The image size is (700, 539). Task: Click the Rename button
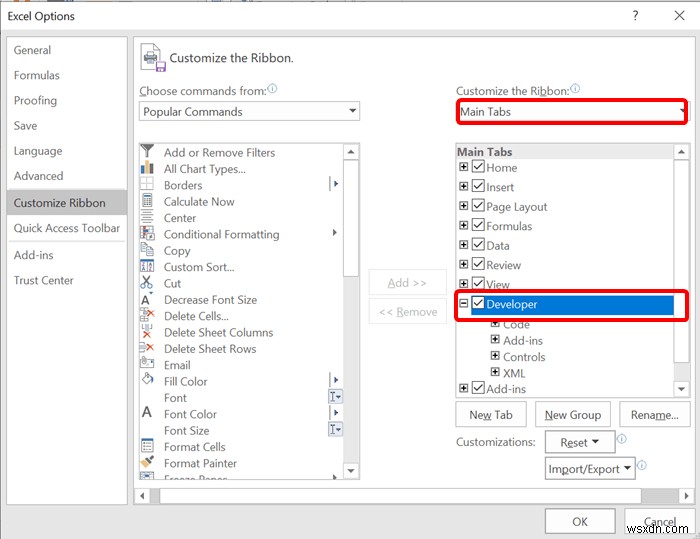coord(654,415)
